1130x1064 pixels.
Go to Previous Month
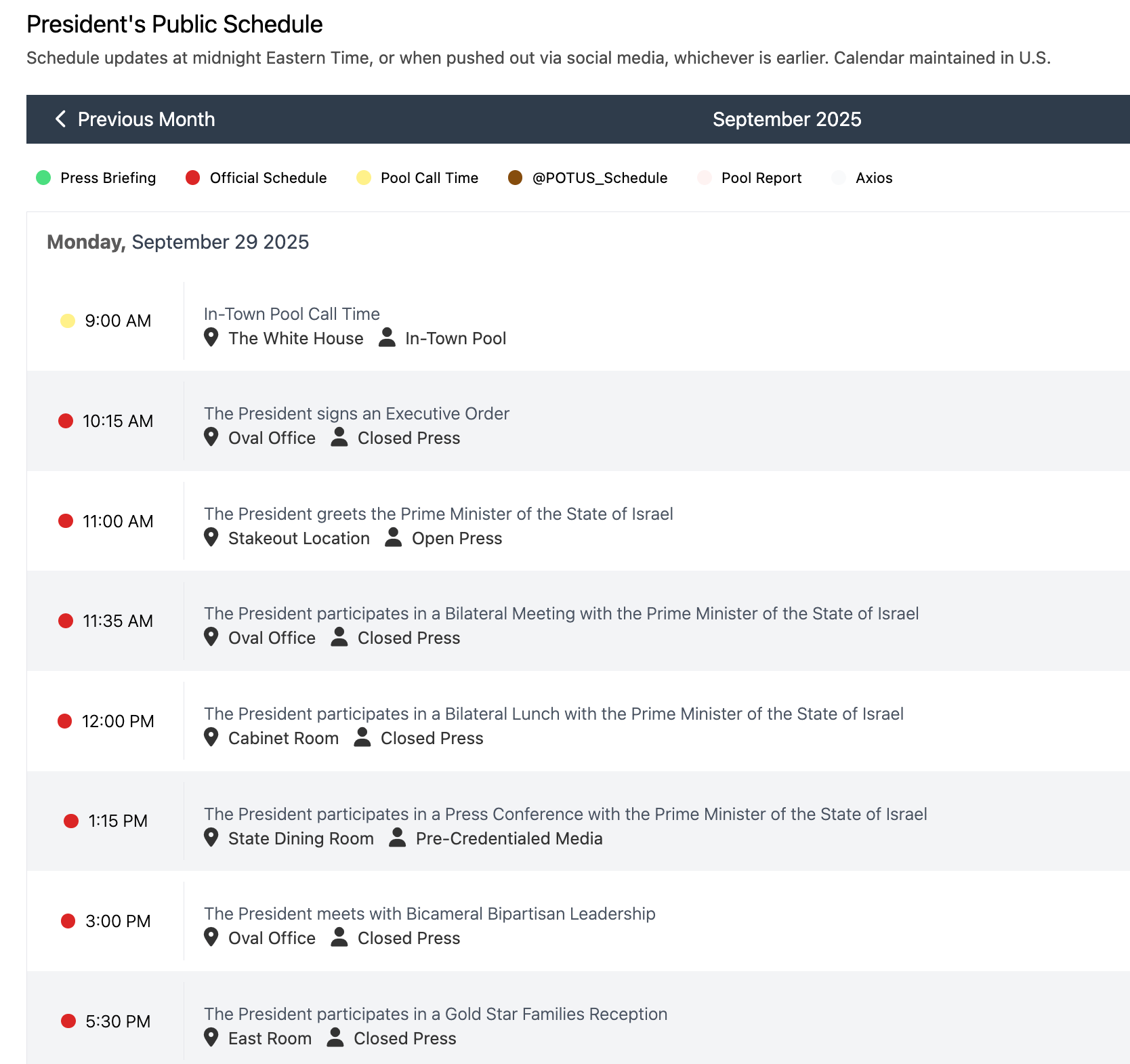pos(146,119)
